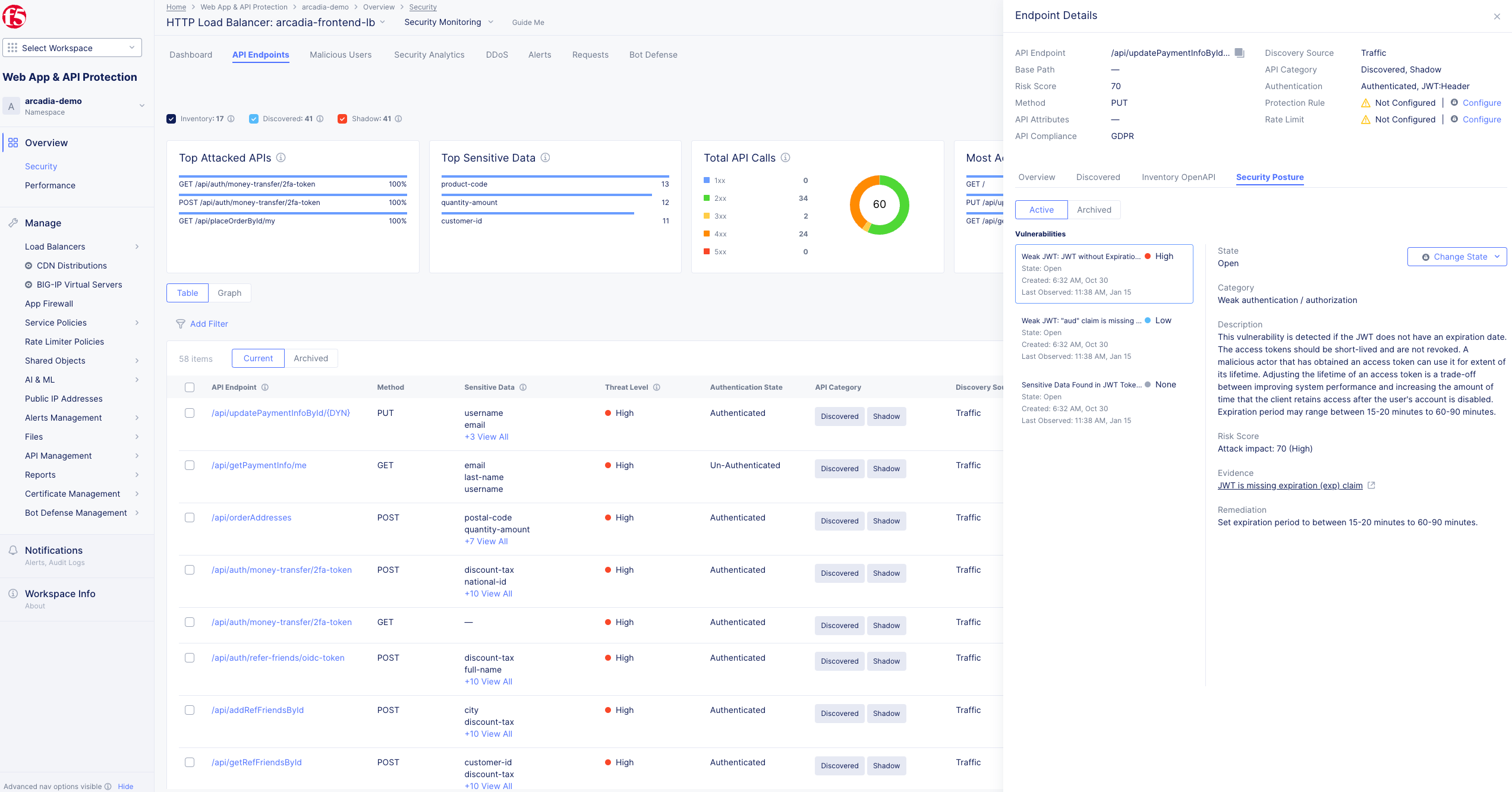The image size is (1512, 792).
Task: Open info icon beside Top Attacked APIs
Action: (281, 157)
